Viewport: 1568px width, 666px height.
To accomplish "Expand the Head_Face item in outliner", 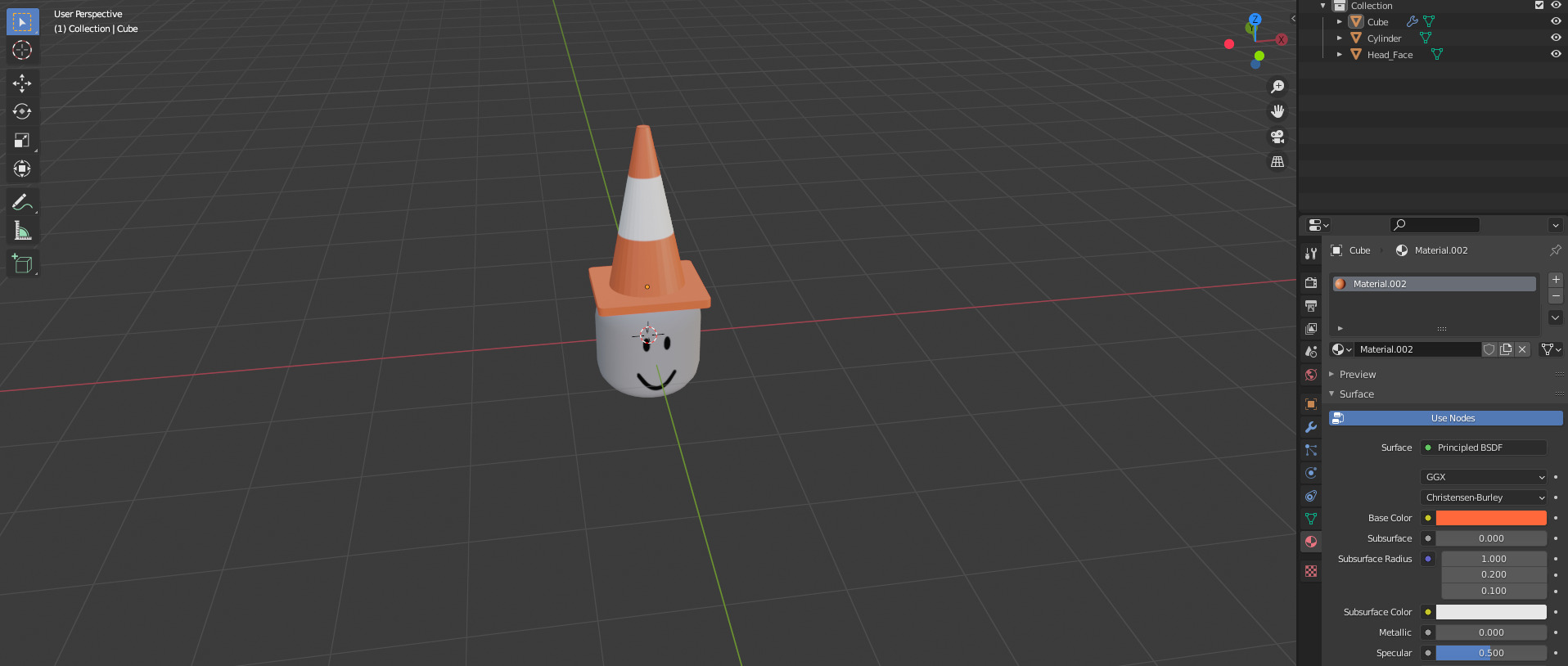I will tap(1340, 55).
